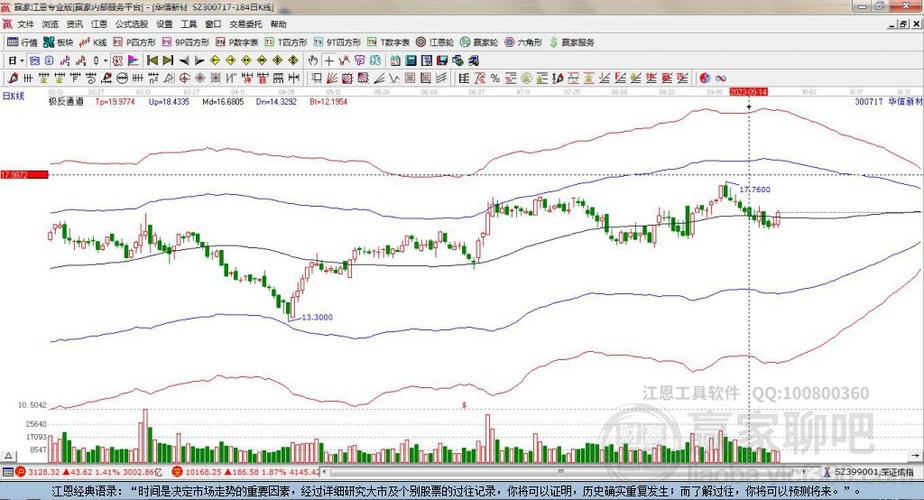The width and height of the screenshot is (924, 500).
Task: Click the stock code 300717 华信新材
Action: pyautogui.click(x=889, y=101)
